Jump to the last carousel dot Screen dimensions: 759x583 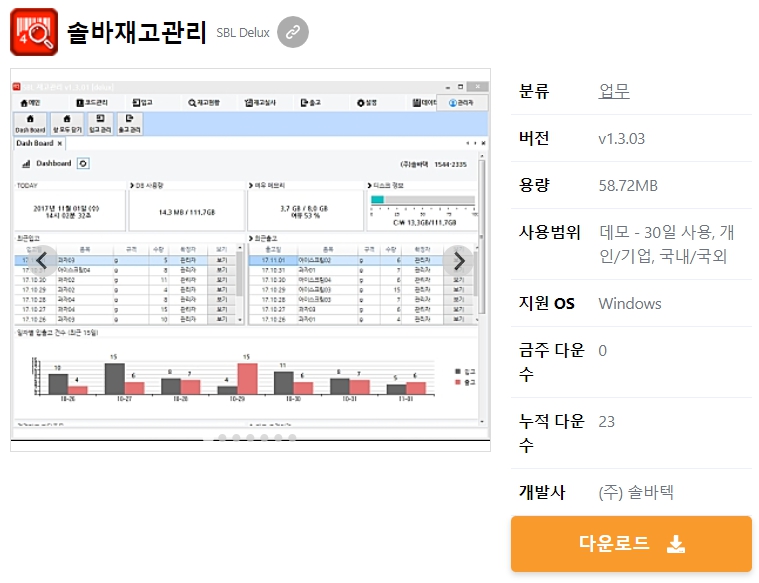pos(292,438)
